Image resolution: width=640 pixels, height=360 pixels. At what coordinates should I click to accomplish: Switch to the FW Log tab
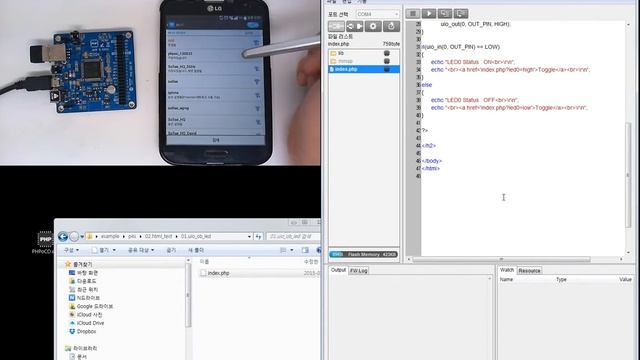359,271
